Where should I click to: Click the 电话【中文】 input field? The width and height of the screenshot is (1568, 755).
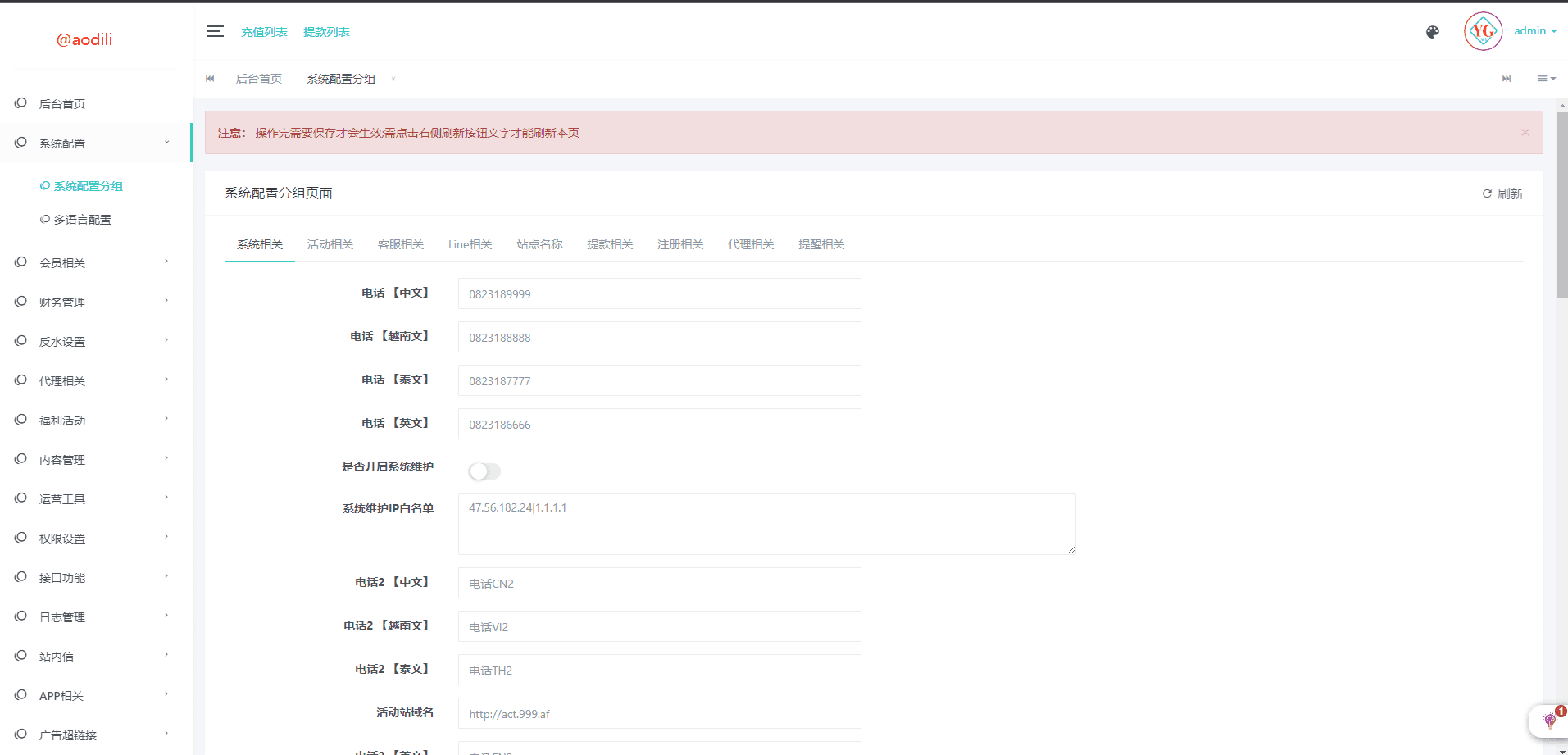click(x=659, y=294)
